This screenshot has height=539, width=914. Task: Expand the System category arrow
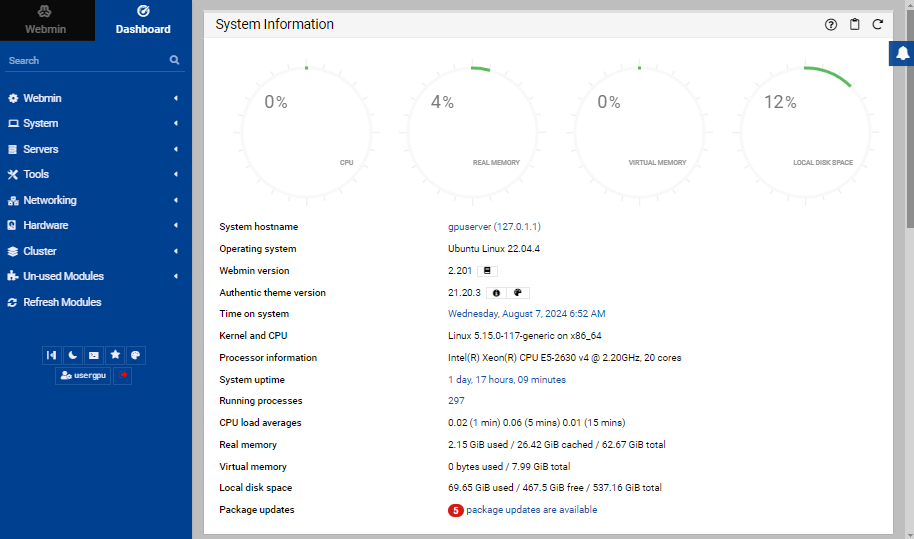(x=175, y=124)
